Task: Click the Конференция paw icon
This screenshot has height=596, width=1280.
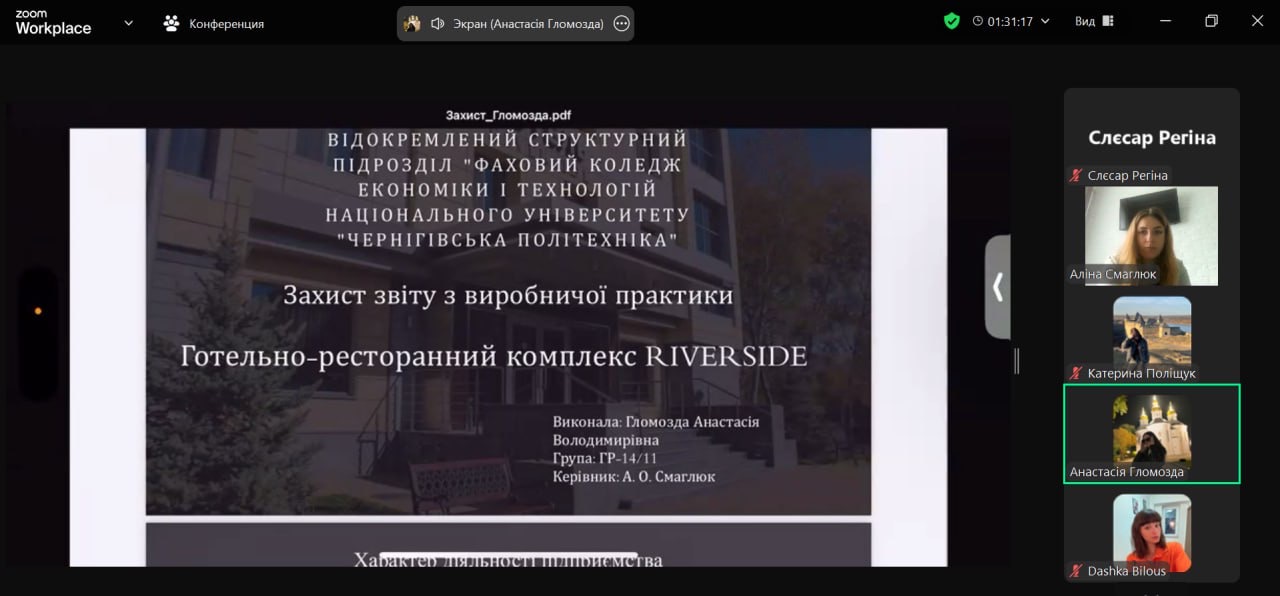Action: [171, 23]
